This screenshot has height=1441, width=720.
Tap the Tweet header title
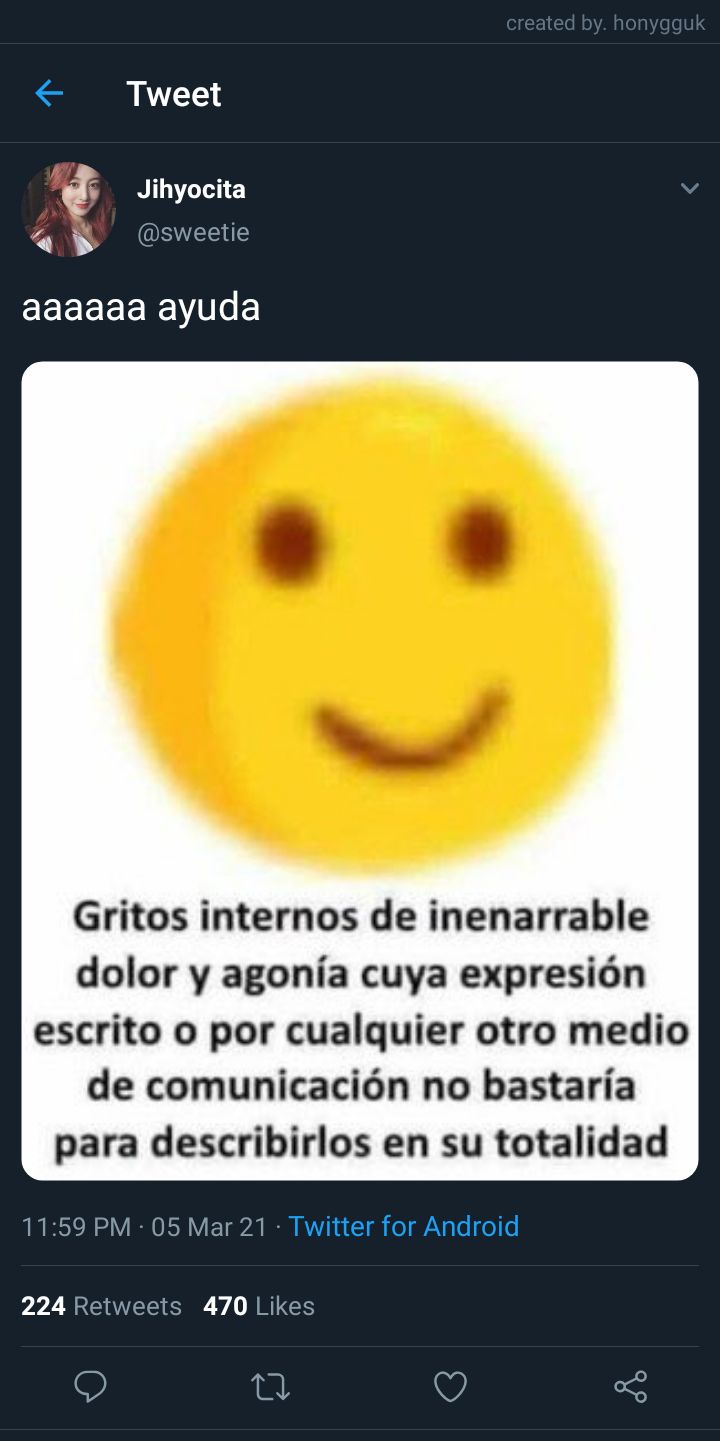click(174, 94)
